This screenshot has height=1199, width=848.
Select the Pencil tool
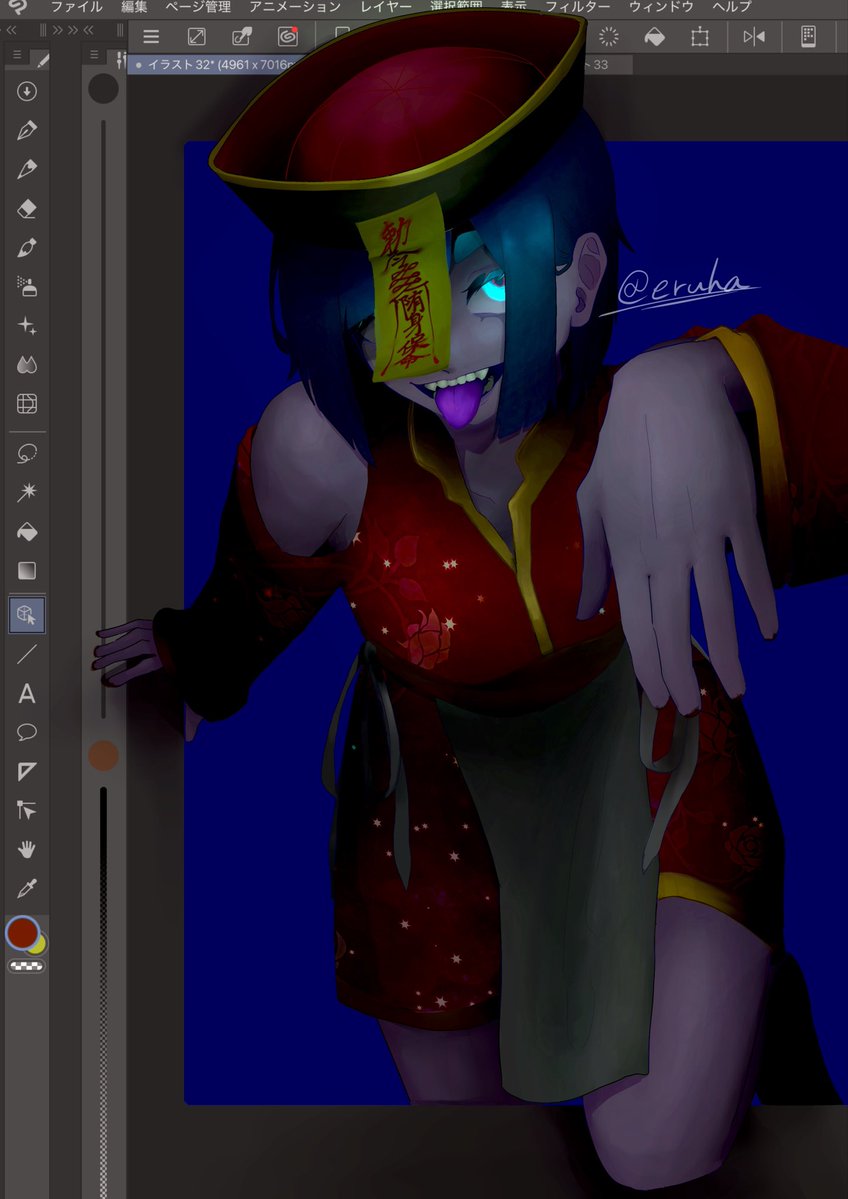(27, 169)
